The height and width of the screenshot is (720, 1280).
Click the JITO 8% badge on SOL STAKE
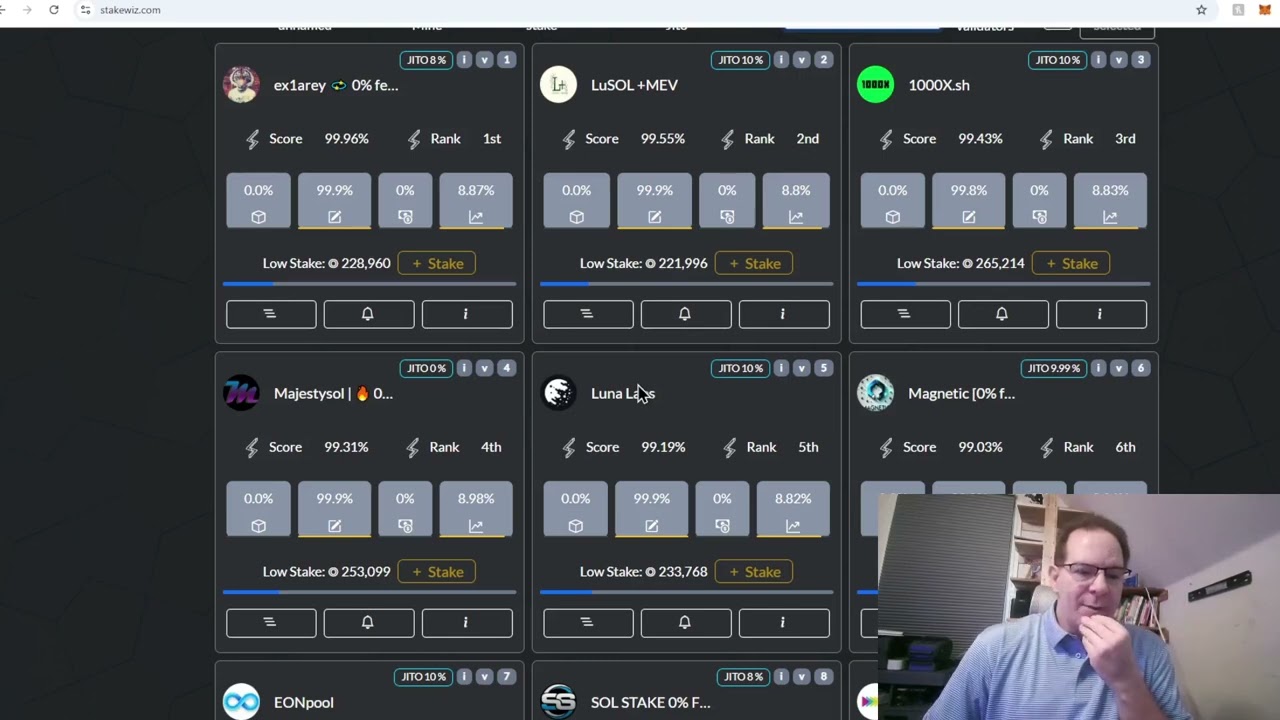pos(742,677)
